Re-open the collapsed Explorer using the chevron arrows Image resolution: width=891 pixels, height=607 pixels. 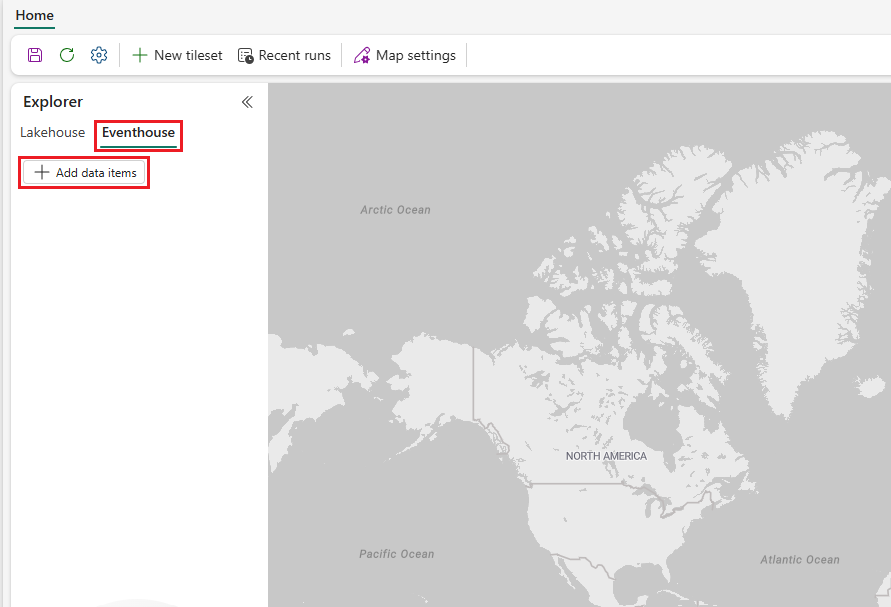point(247,101)
